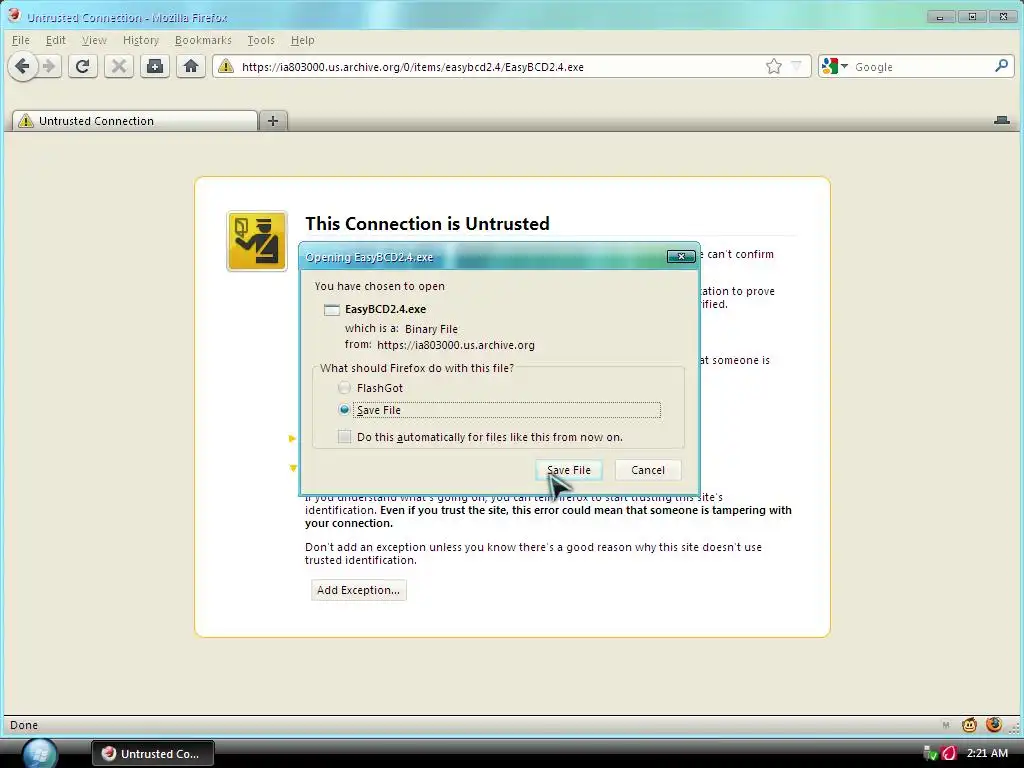Click the Firefox title bar icon
This screenshot has height=768, width=1024.
click(14, 15)
